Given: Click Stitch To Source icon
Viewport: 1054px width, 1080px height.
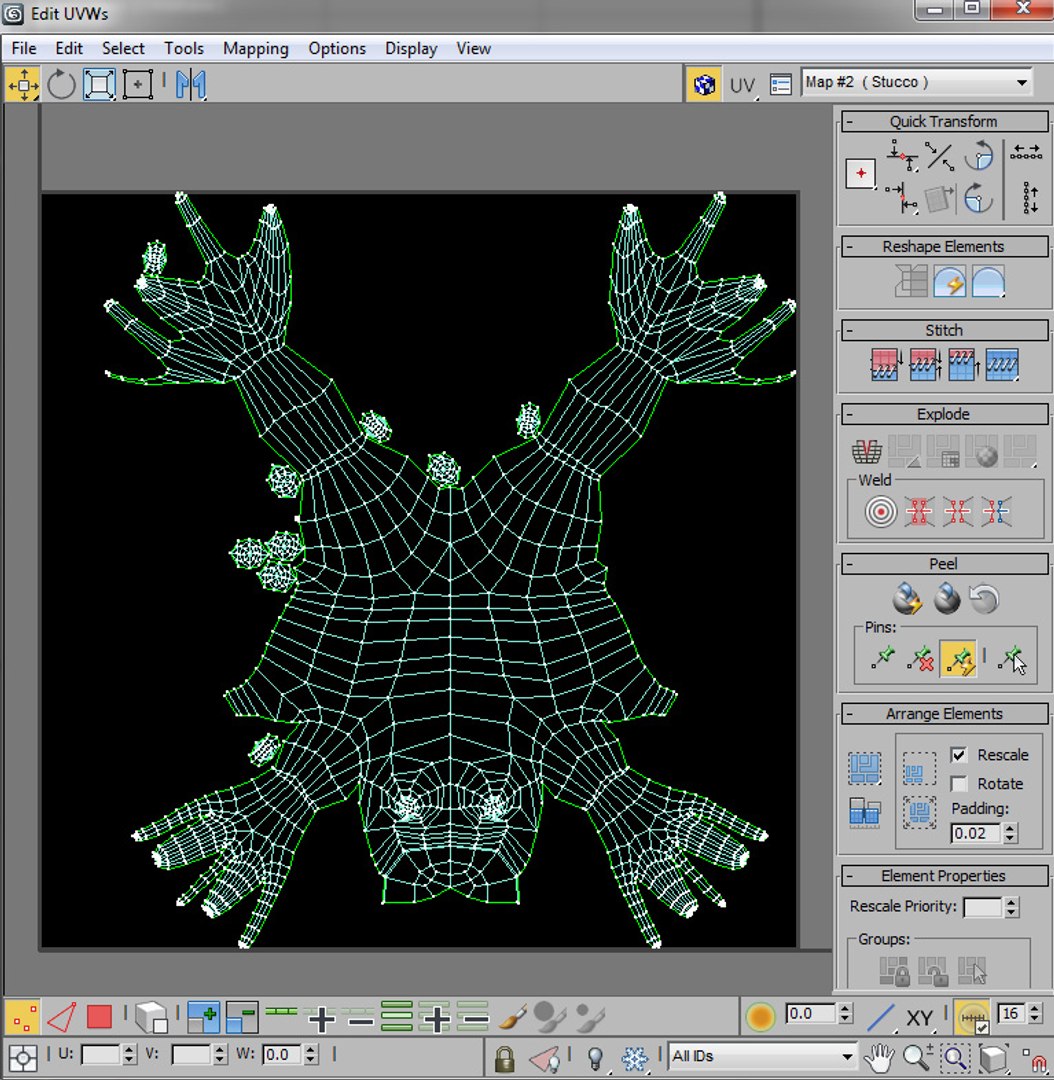Looking at the screenshot, I should [x=963, y=364].
